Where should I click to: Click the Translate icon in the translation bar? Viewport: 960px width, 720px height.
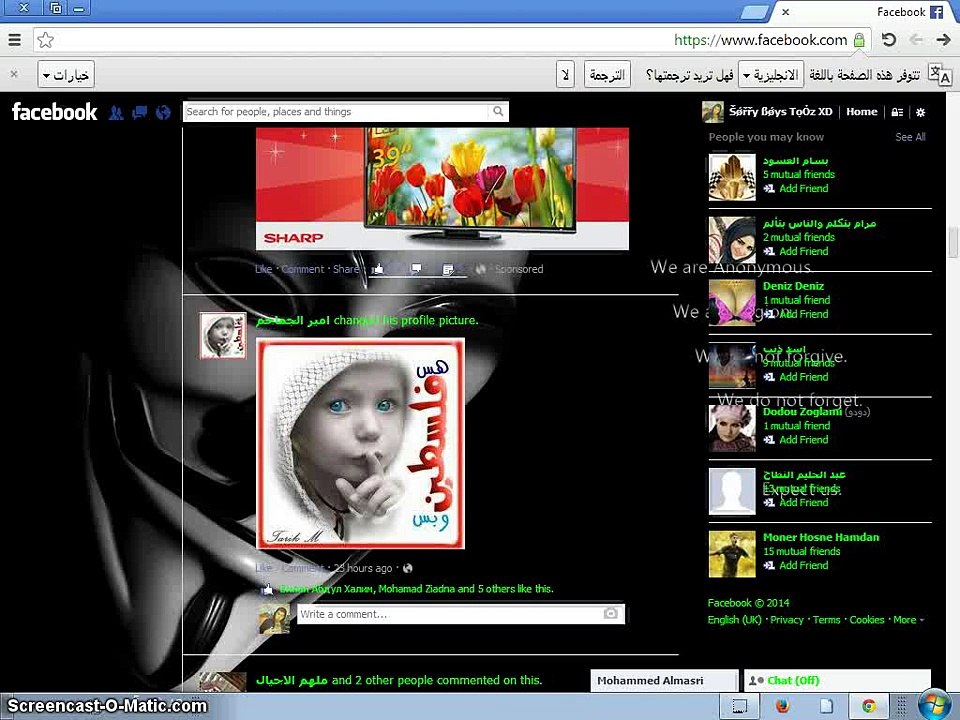[940, 75]
